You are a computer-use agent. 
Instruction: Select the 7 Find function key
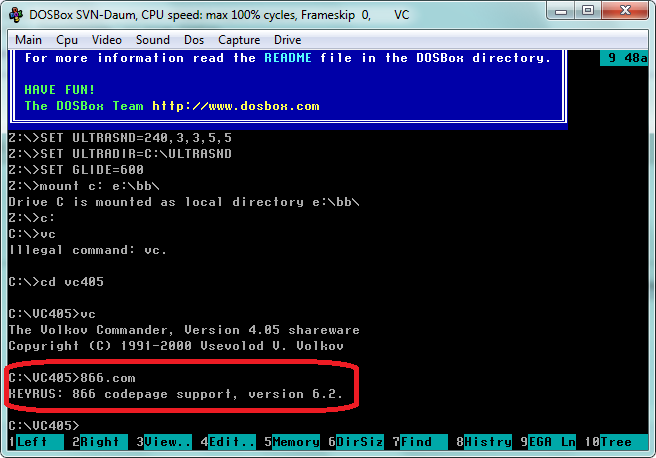point(420,442)
